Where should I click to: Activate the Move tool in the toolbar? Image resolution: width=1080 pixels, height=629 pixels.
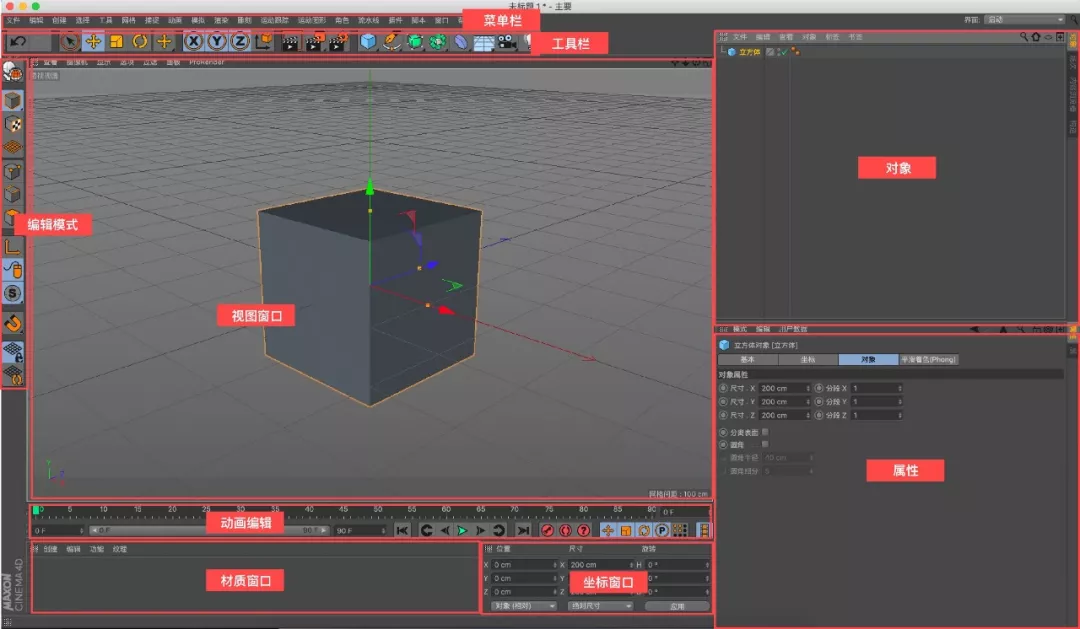[93, 42]
